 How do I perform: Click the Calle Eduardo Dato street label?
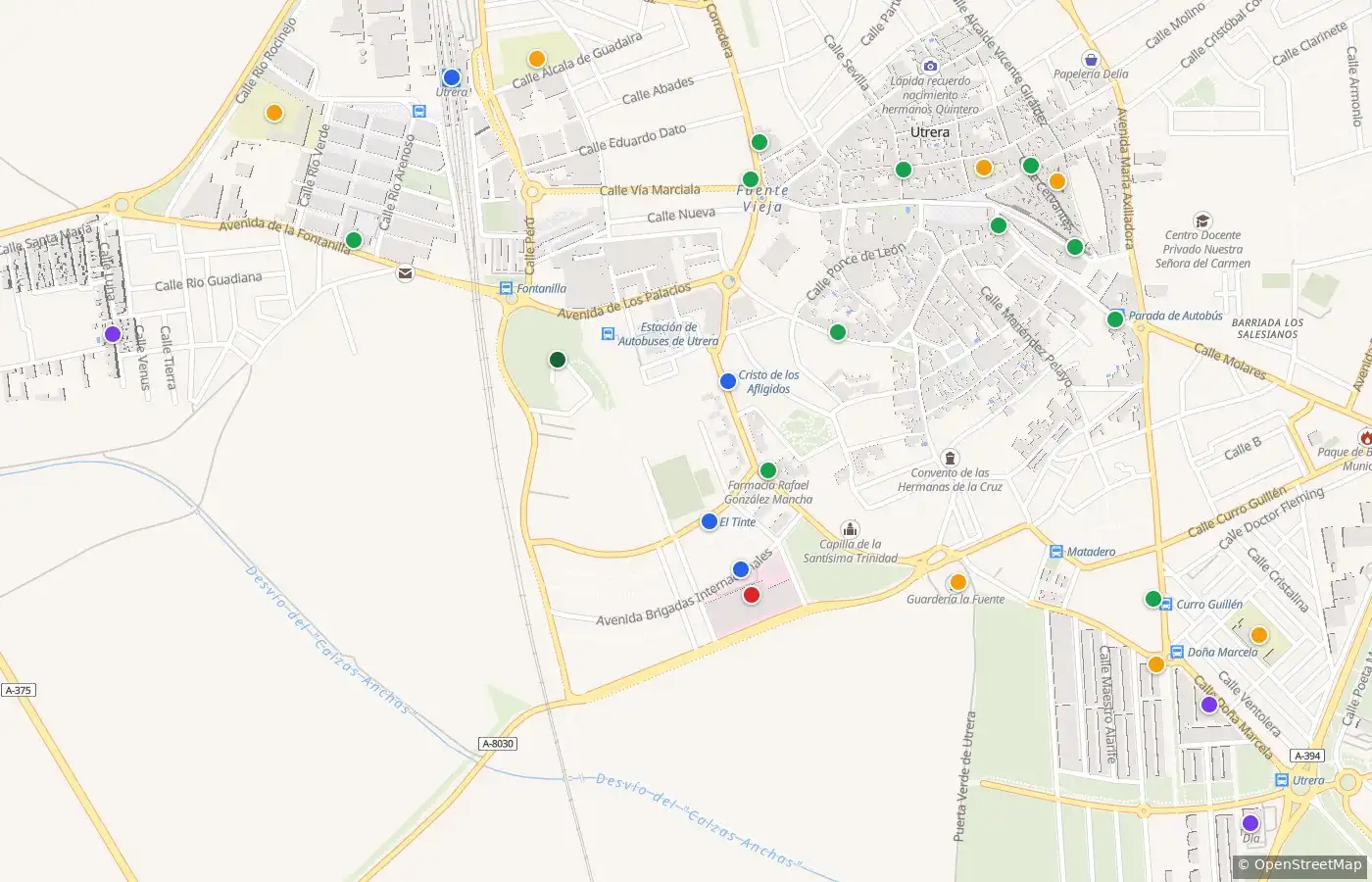[632, 140]
